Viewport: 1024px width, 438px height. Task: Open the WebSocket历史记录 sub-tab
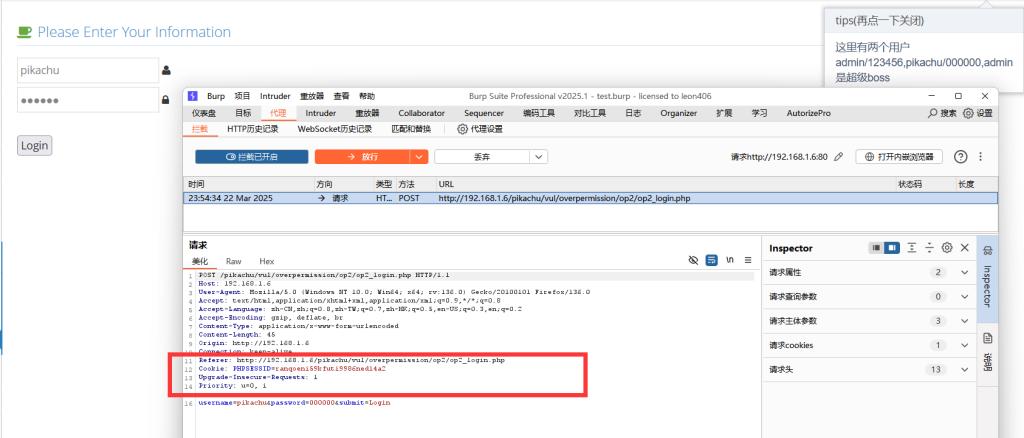coord(335,129)
